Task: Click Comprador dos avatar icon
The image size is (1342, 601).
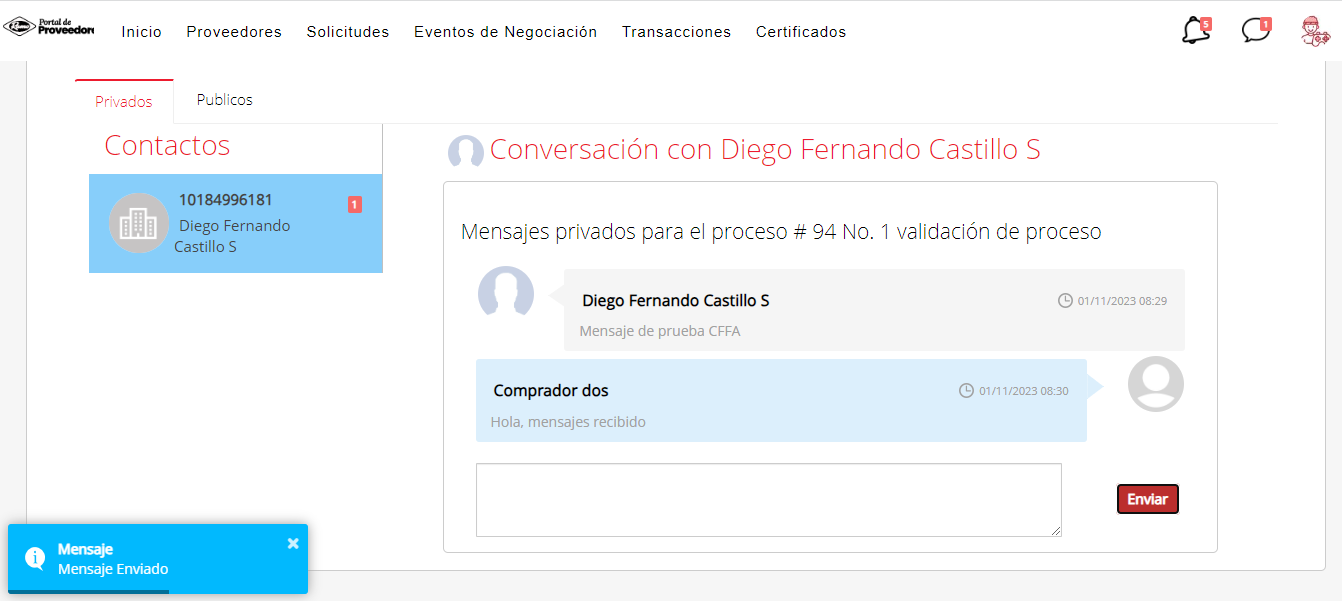Action: (1155, 384)
